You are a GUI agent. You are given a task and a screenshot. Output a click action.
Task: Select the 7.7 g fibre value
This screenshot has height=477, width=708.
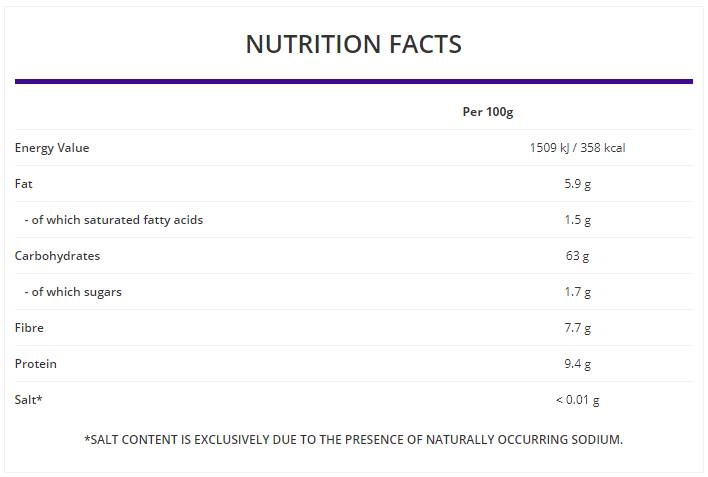point(577,328)
